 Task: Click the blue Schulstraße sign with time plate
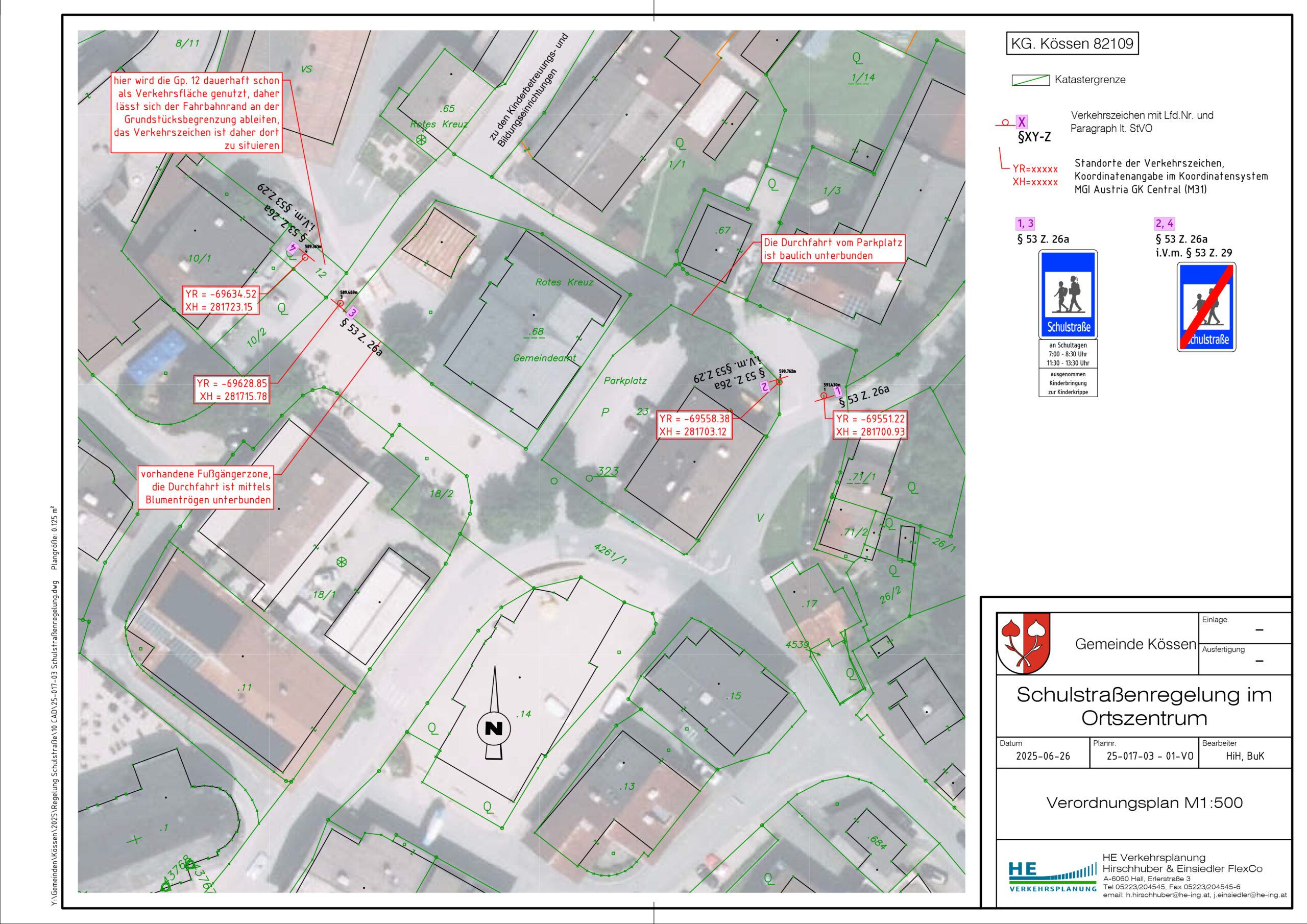point(1068,295)
